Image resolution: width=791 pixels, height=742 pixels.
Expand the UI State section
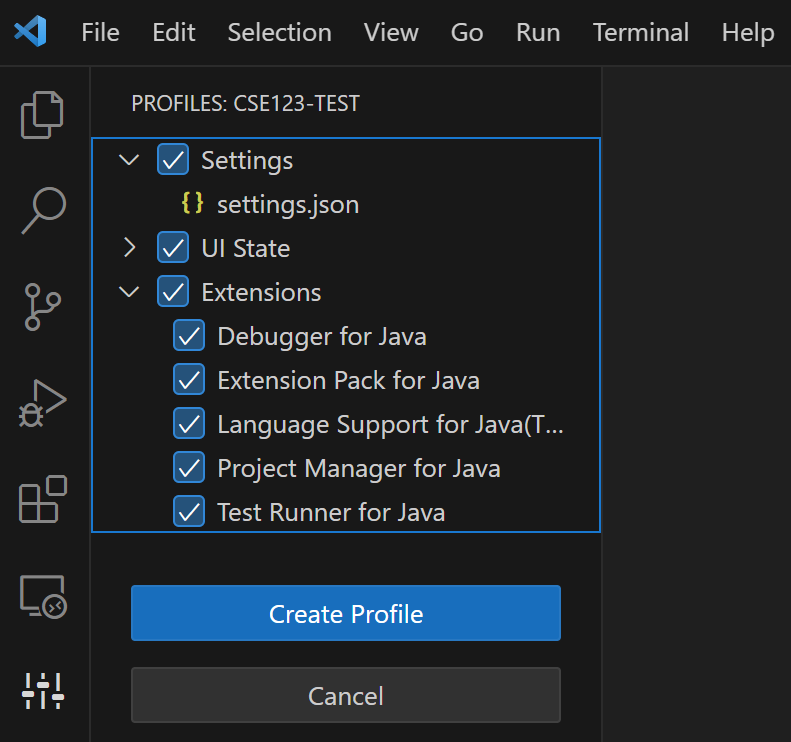point(129,248)
